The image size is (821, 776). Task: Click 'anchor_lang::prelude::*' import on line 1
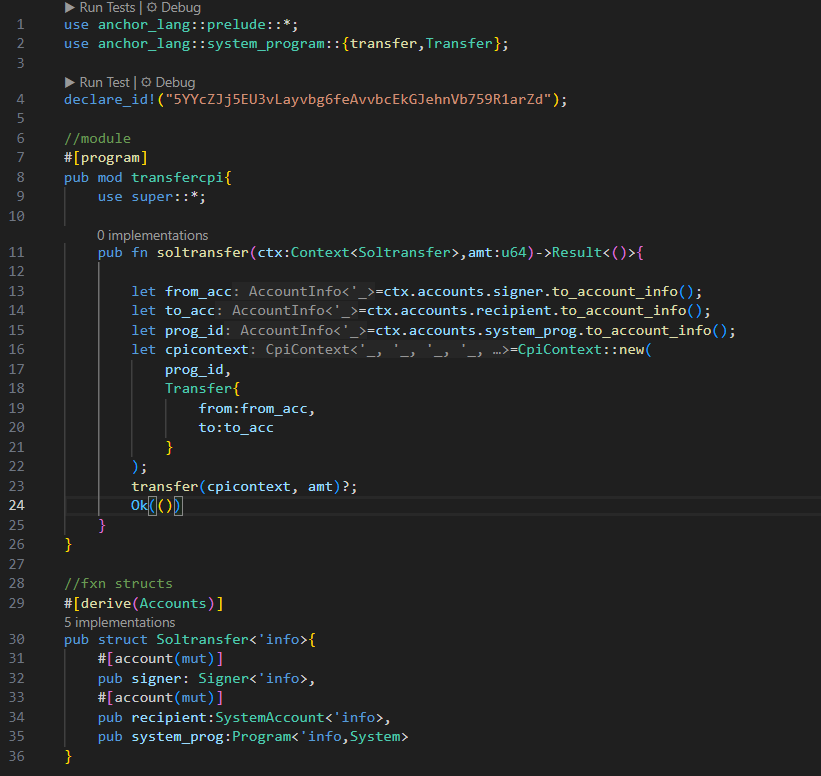click(194, 25)
